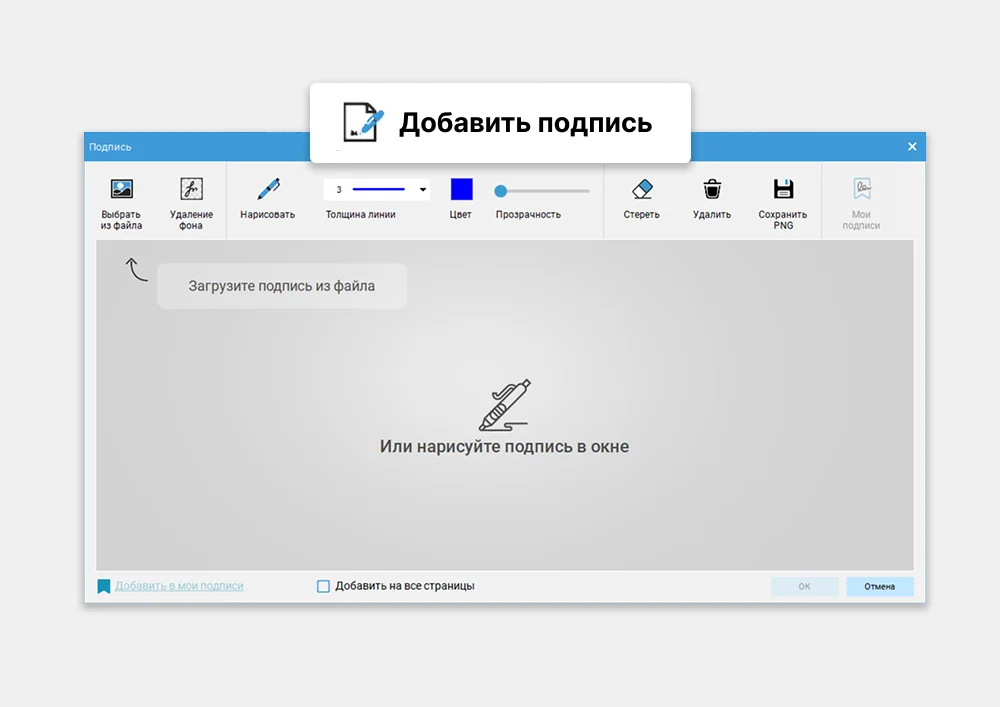Viewport: 1000px width, 707px height.
Task: Adjust the "Прозрачность" transparency slider
Action: point(500,189)
